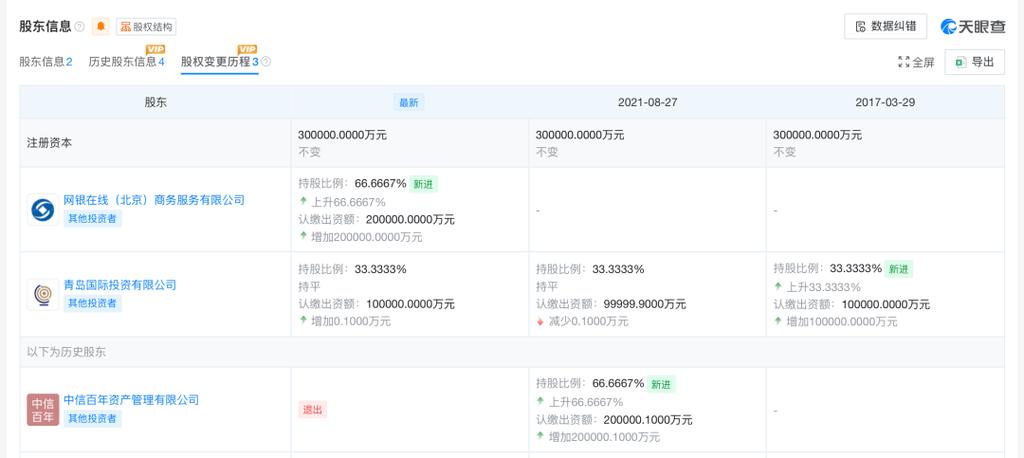
Task: Open 网银在线（北京）商务服务有限公司 link
Action: (x=154, y=200)
